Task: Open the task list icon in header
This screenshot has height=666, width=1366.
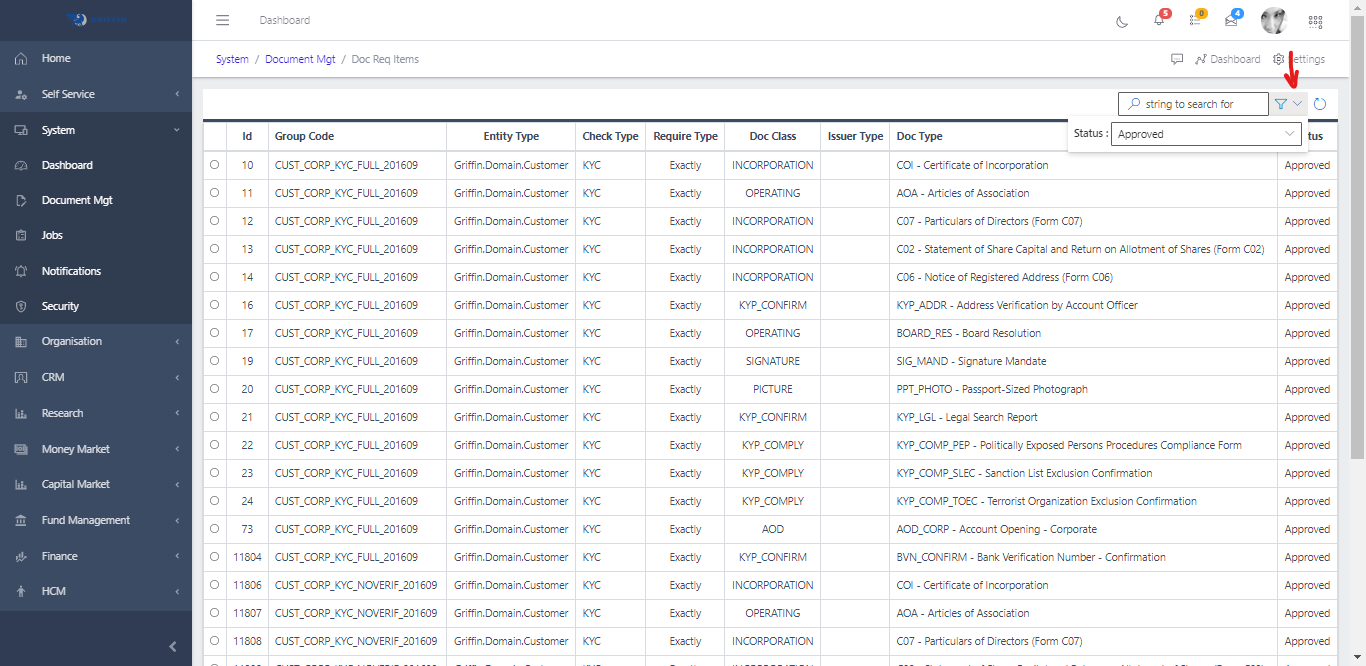Action: (1195, 20)
